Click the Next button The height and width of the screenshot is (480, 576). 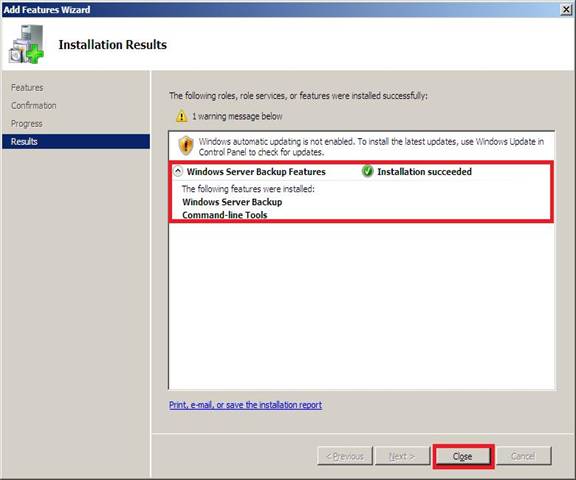402,456
